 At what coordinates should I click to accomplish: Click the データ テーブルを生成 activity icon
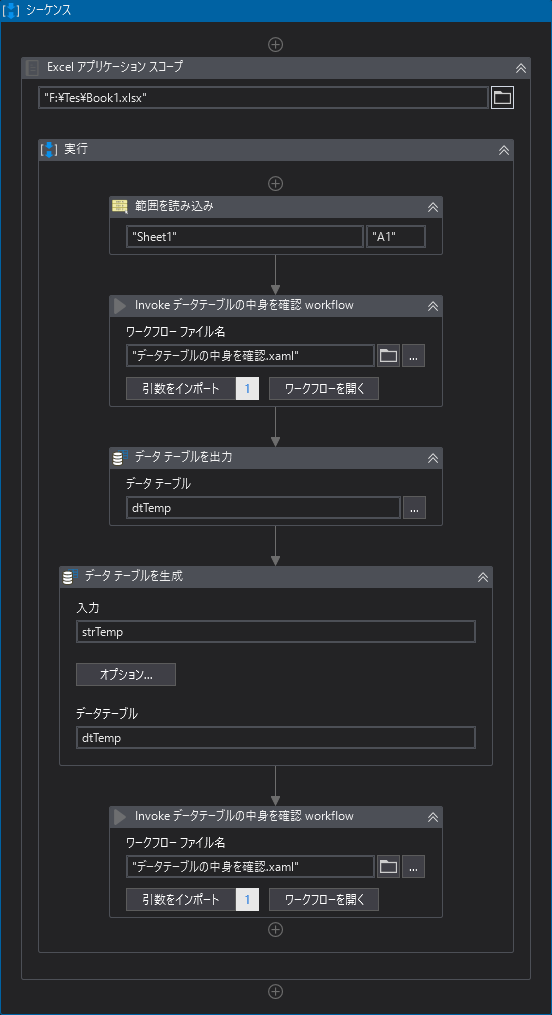71,576
